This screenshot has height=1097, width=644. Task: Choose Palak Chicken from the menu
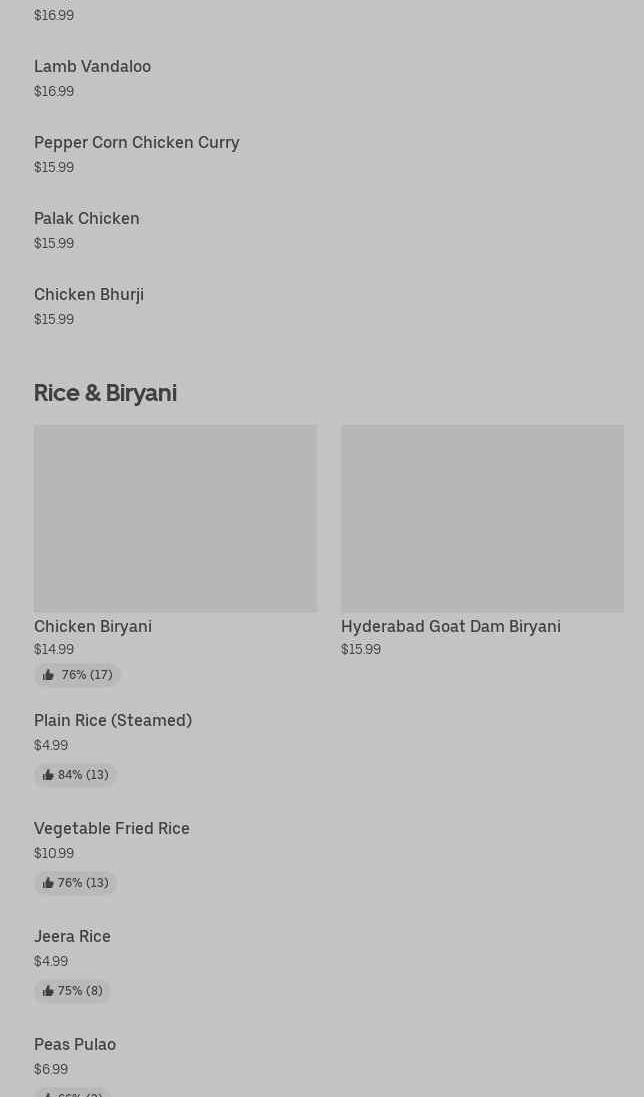click(x=87, y=218)
